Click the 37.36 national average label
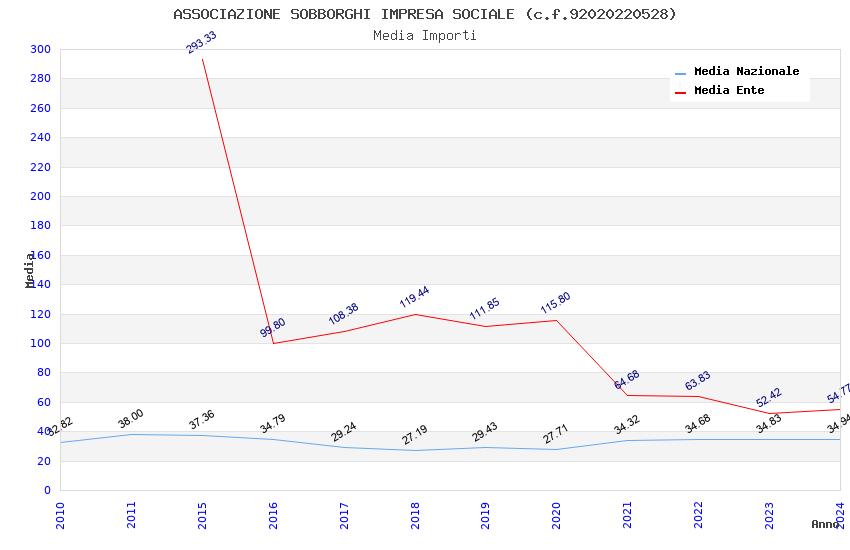850x550 pixels. coord(202,420)
